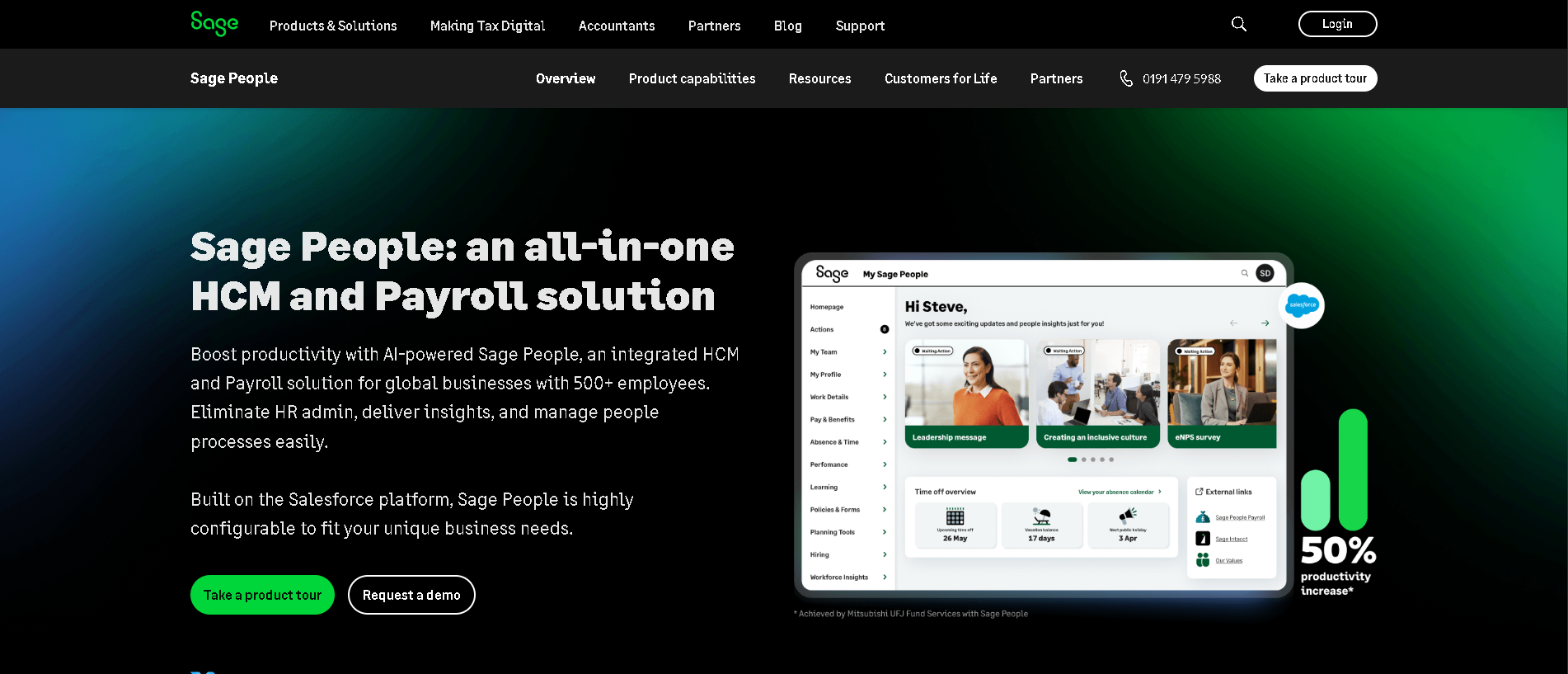Screen dimensions: 1568x674
Task: Click the Sage People title link
Action: 234,78
